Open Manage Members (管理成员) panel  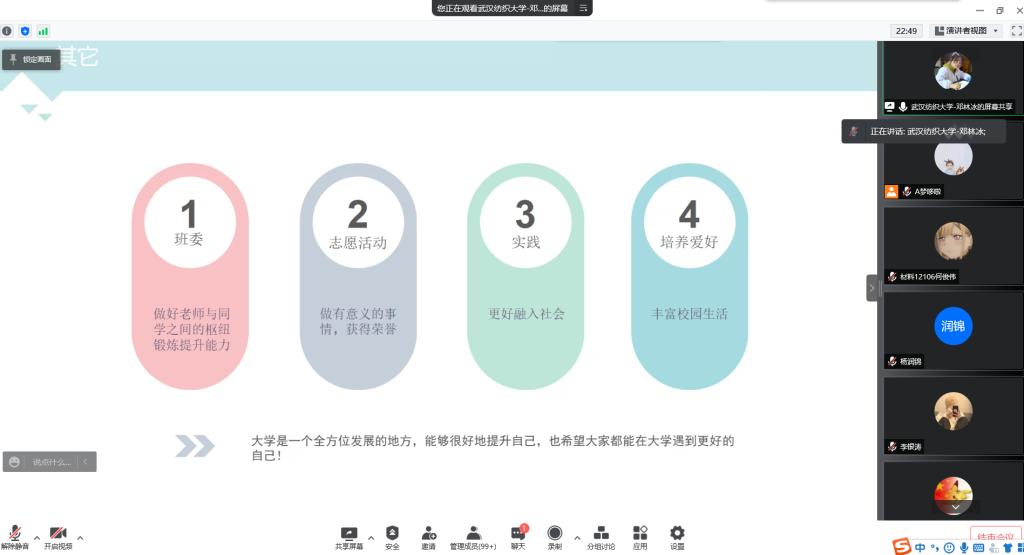[473, 537]
